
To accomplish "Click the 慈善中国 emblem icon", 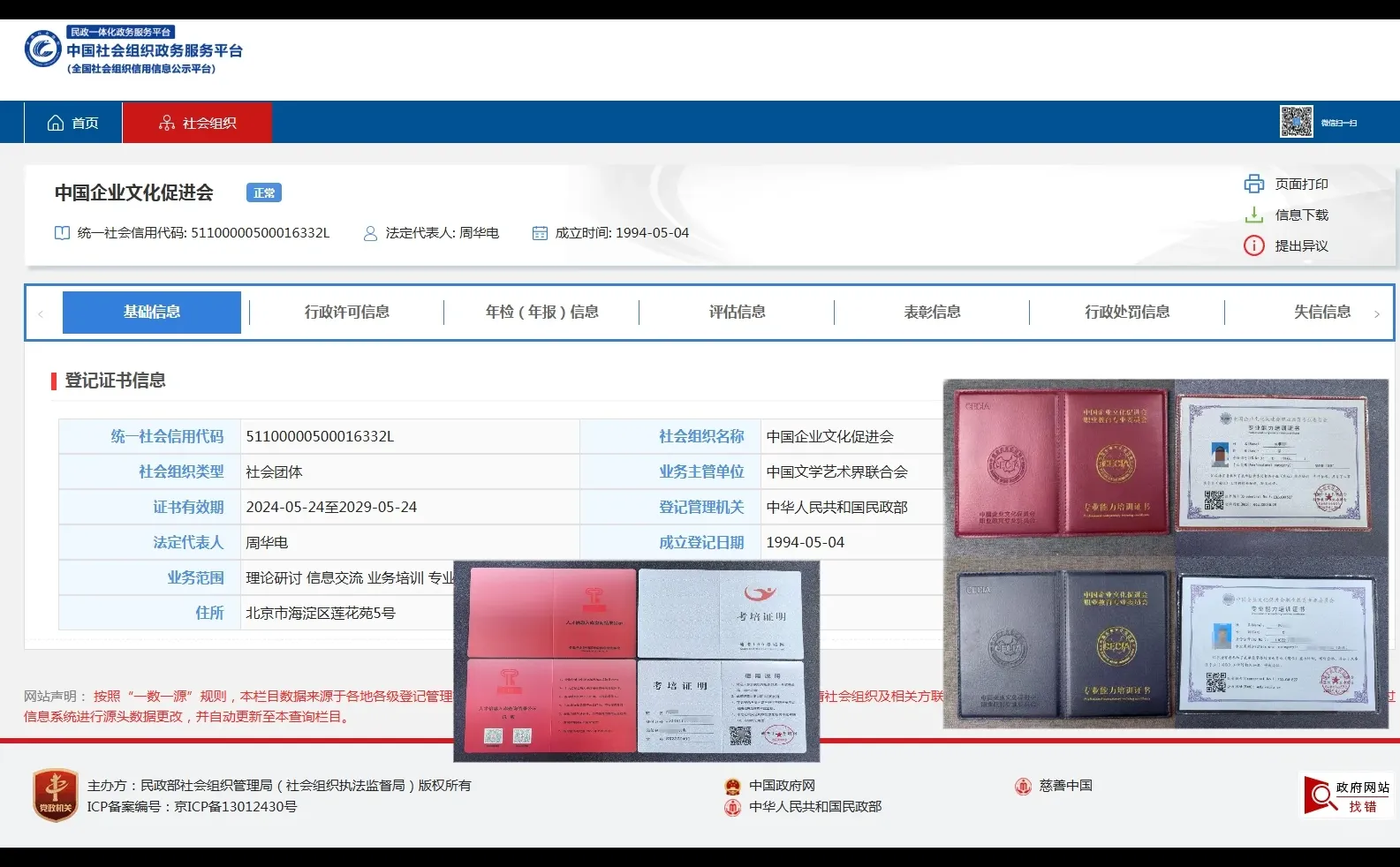I will 1023,786.
